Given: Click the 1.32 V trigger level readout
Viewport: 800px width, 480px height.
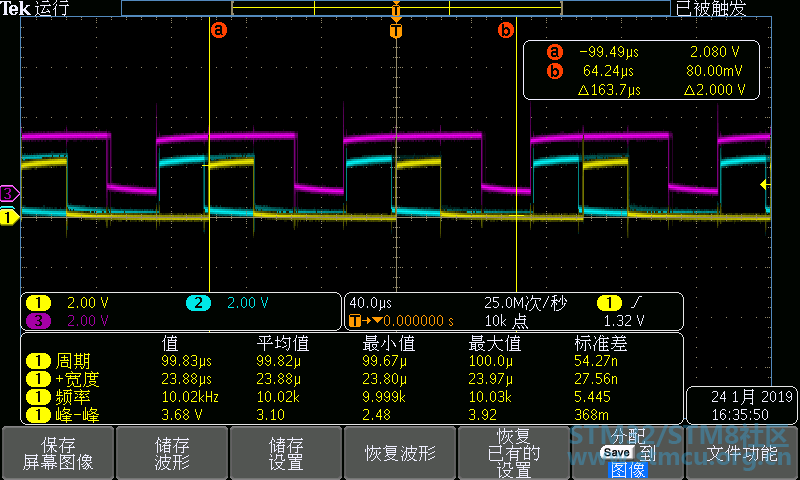Looking at the screenshot, I should pyautogui.click(x=623, y=321).
